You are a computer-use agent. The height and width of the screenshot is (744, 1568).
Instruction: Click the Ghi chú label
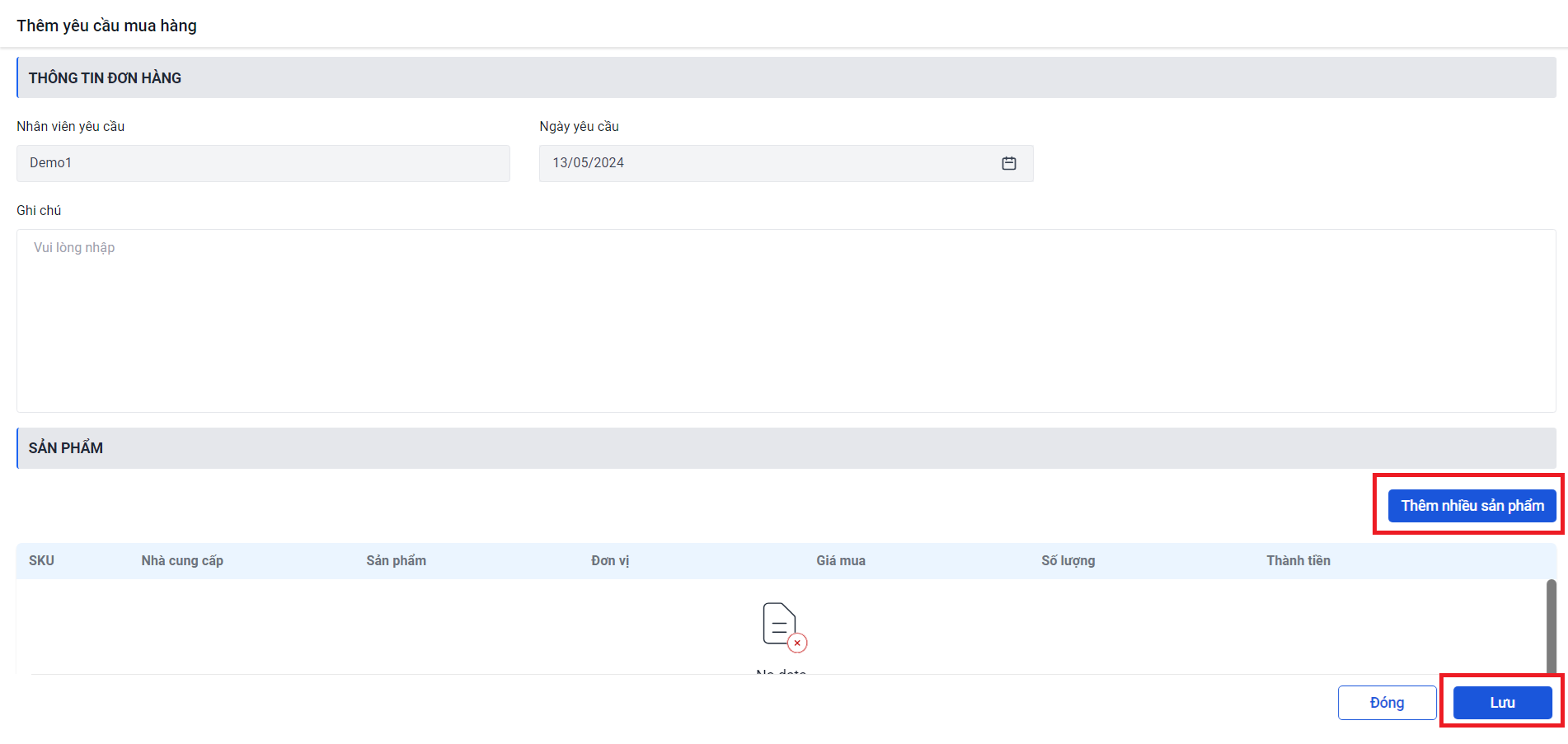[x=39, y=210]
